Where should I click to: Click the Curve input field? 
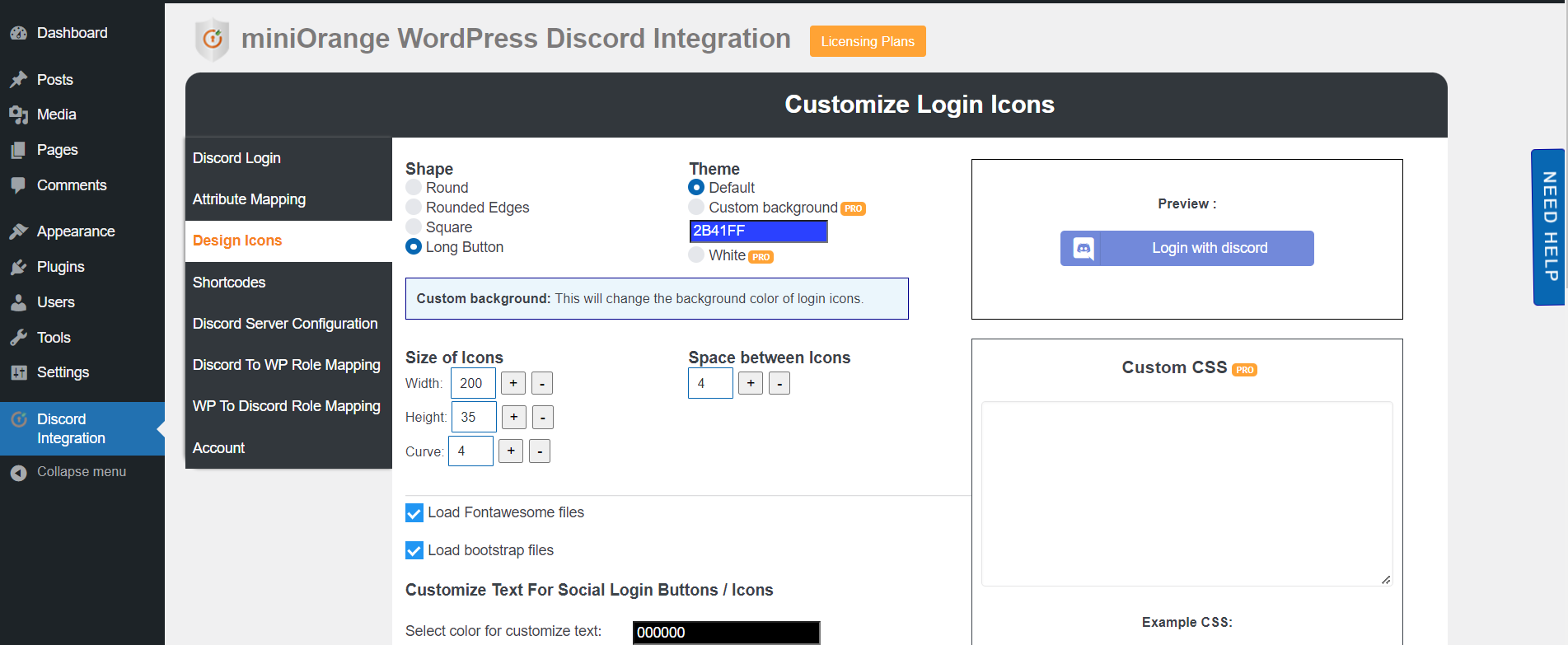[470, 451]
